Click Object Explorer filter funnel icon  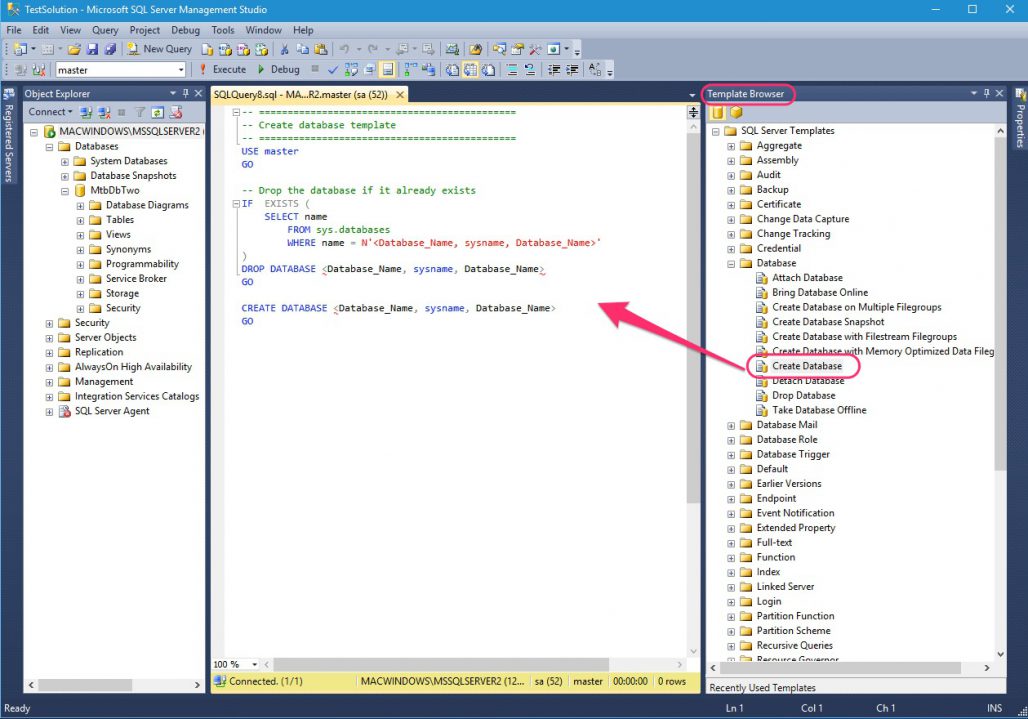tap(140, 112)
